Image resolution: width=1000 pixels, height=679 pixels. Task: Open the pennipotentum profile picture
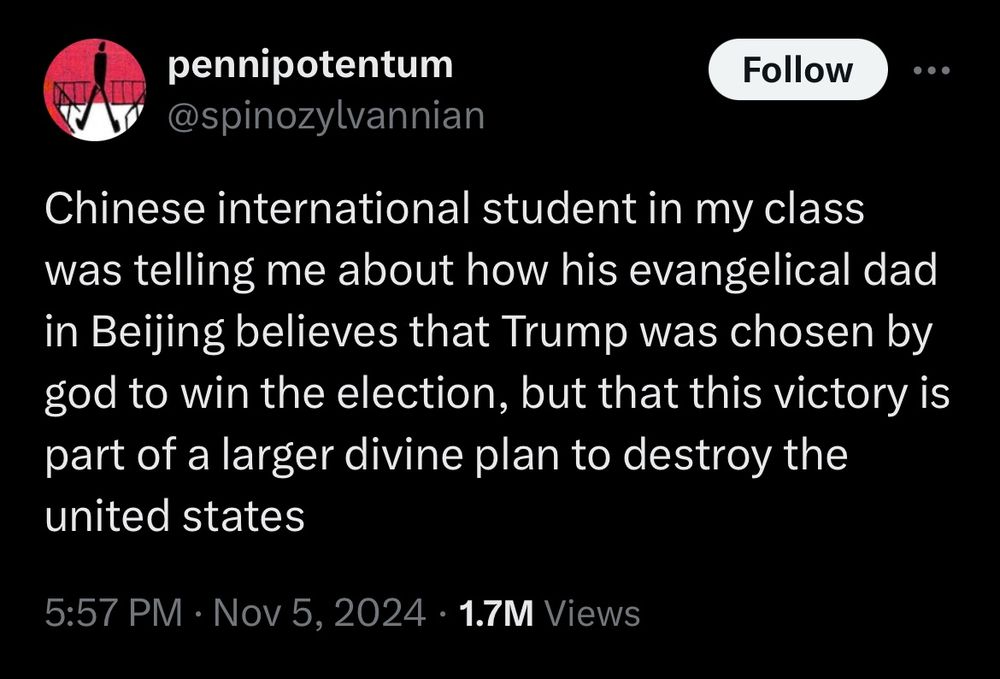tap(94, 89)
